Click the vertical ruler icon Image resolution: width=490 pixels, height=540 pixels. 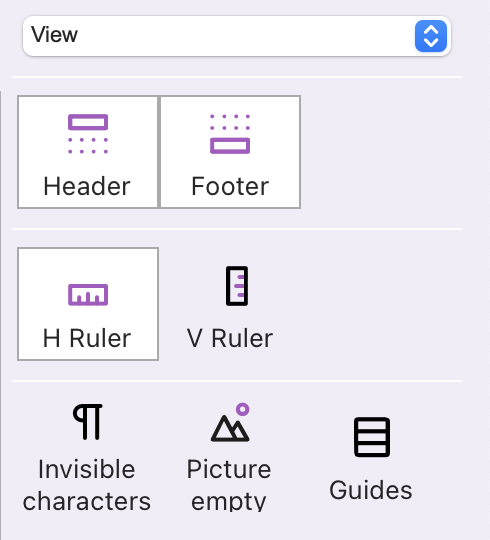237,286
